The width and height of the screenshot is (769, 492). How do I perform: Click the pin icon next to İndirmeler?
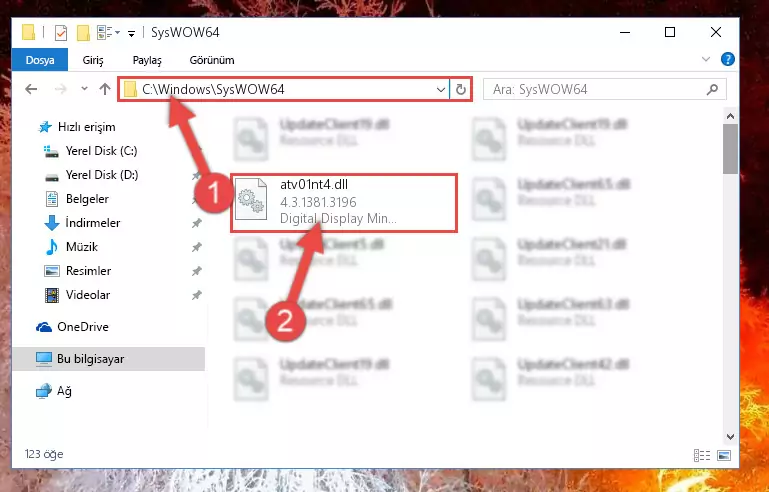[197, 223]
